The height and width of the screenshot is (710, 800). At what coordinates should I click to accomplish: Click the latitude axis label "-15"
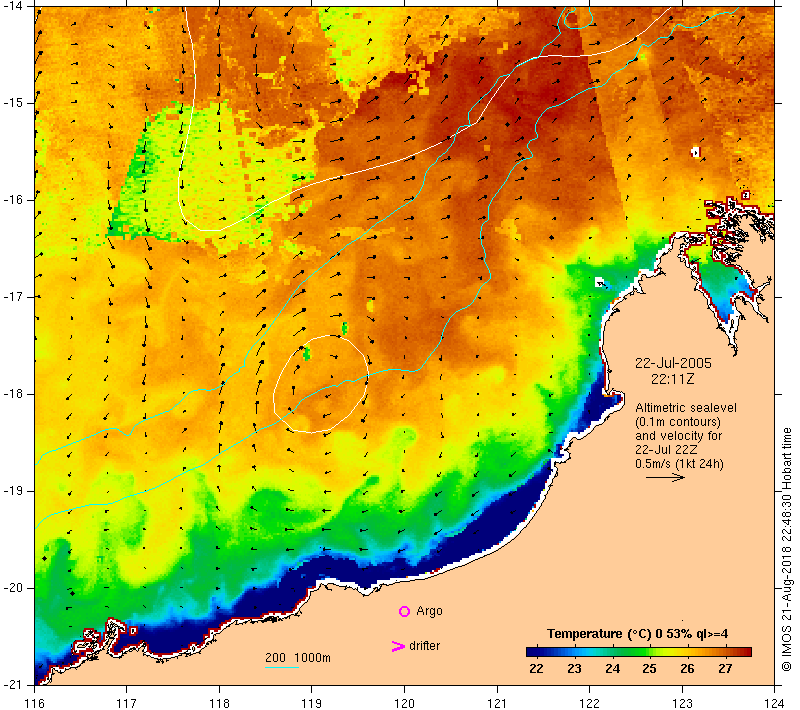point(13,103)
